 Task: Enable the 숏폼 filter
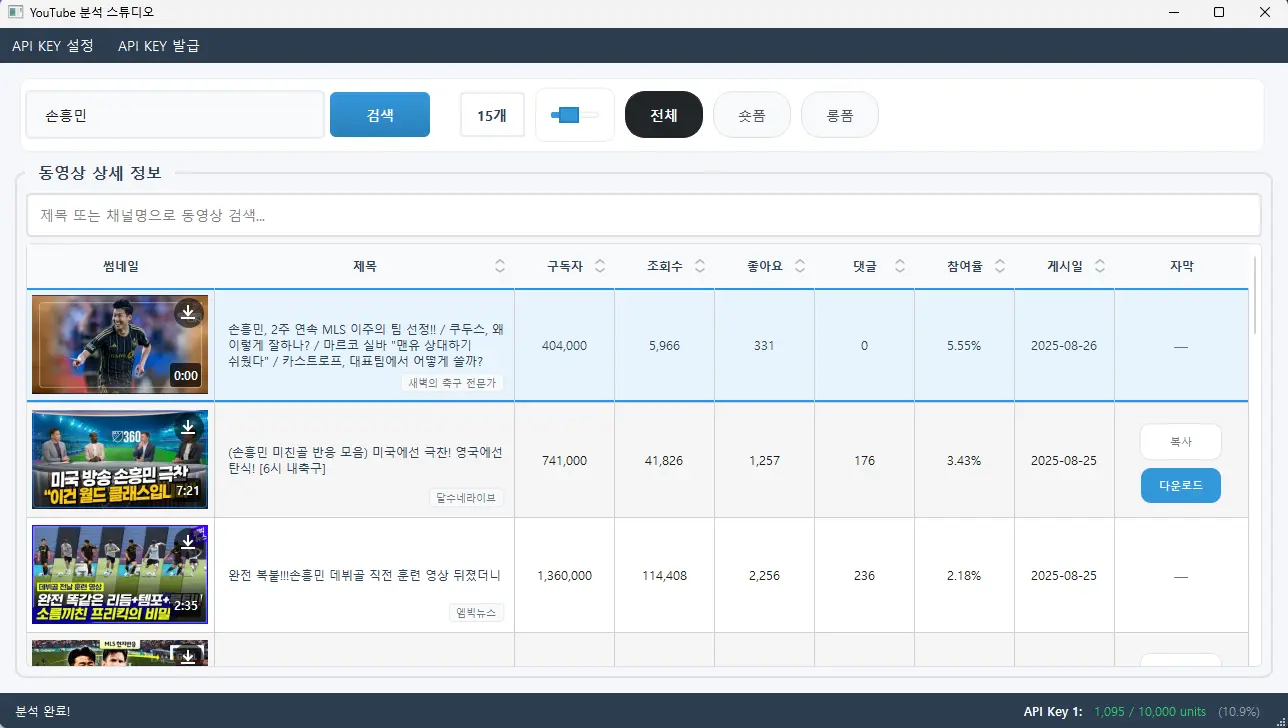tap(752, 114)
